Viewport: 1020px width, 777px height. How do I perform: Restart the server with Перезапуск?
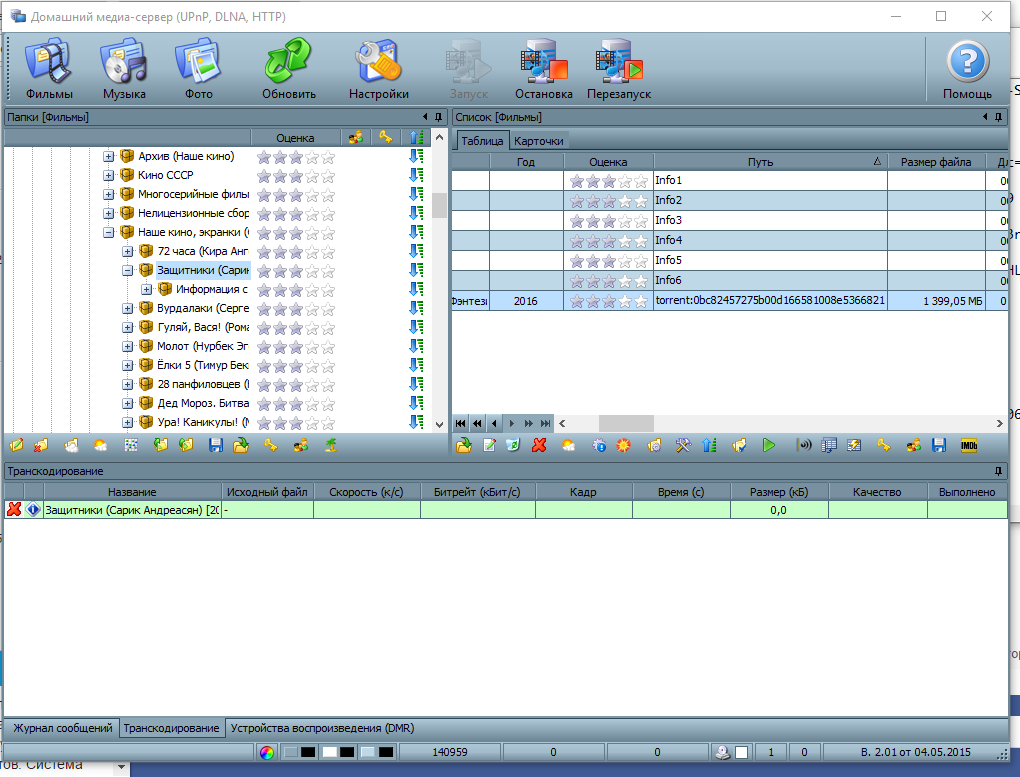pyautogui.click(x=619, y=68)
